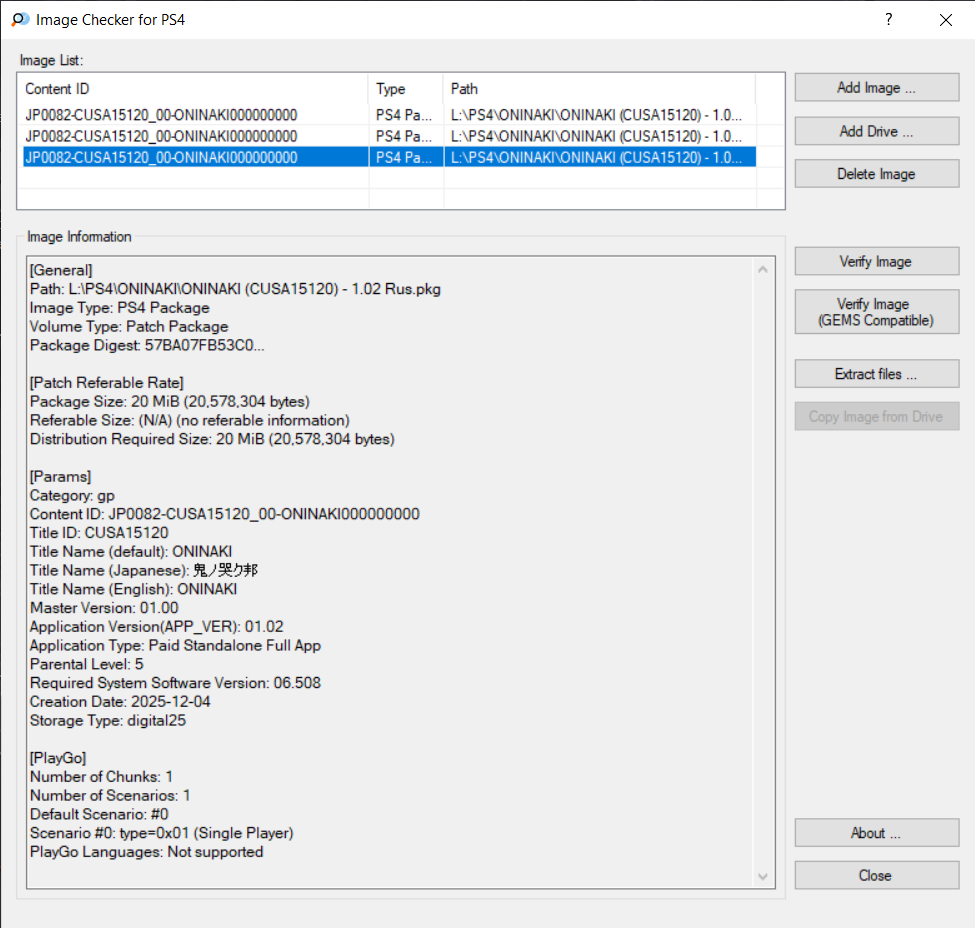Start verification with the Verify Image button
The image size is (975, 928).
pos(876,262)
